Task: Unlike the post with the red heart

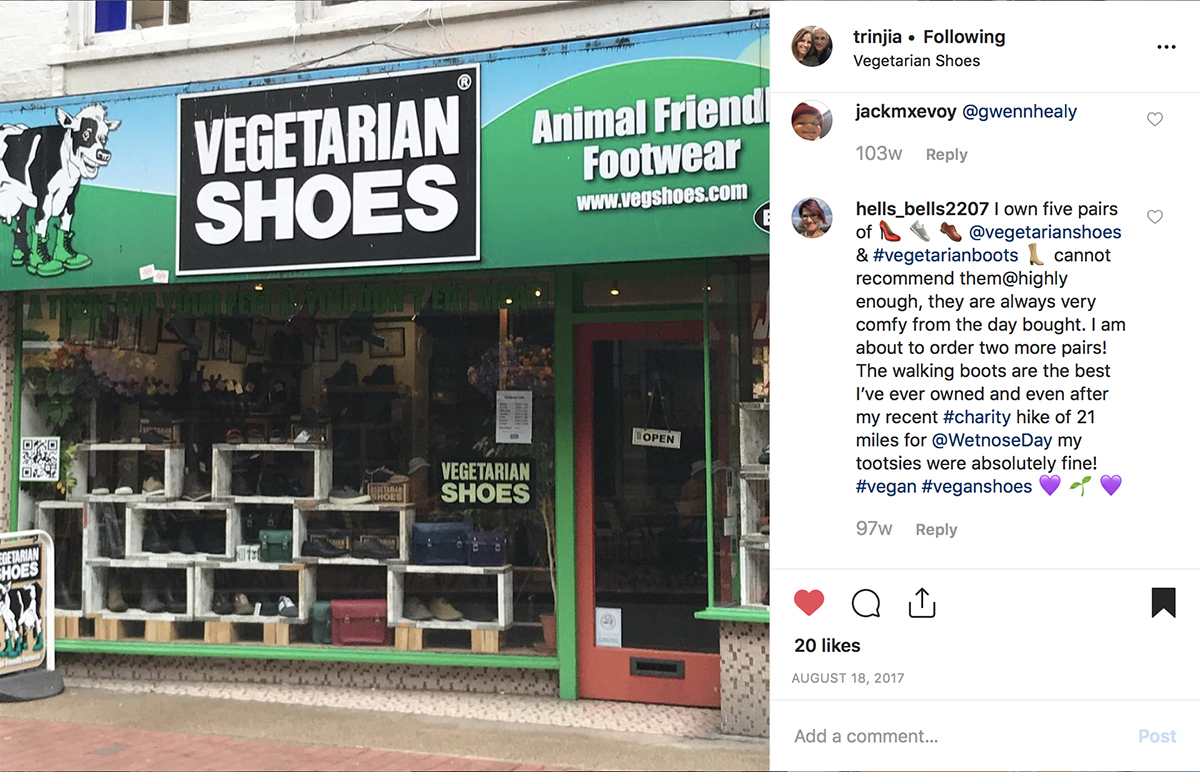Action: (x=809, y=603)
